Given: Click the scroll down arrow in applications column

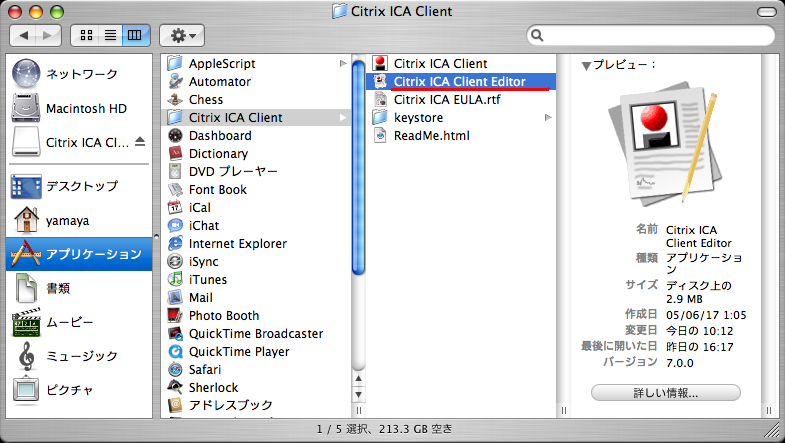Looking at the screenshot, I should pos(358,395).
